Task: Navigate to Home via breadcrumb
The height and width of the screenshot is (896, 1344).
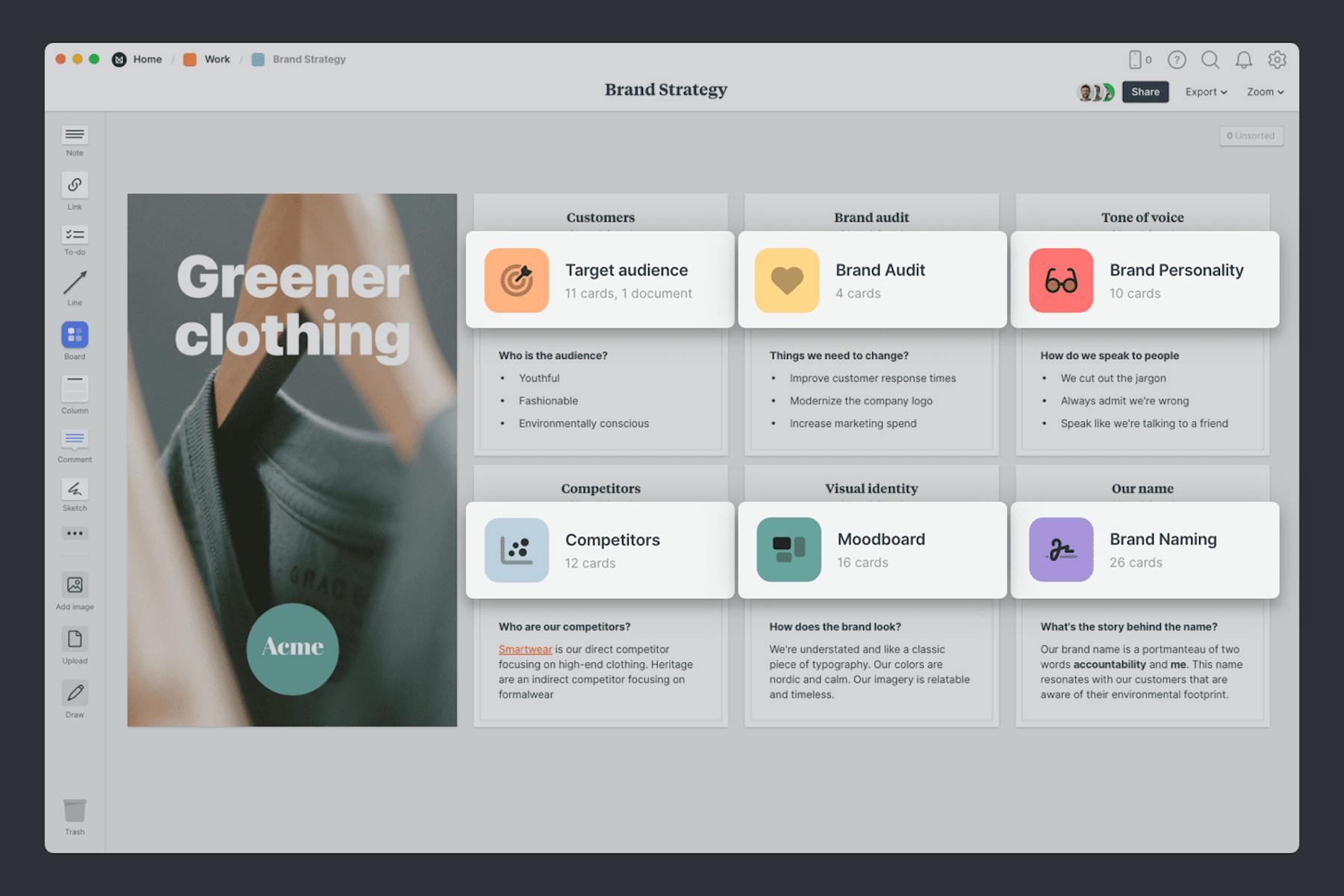Action: [147, 59]
